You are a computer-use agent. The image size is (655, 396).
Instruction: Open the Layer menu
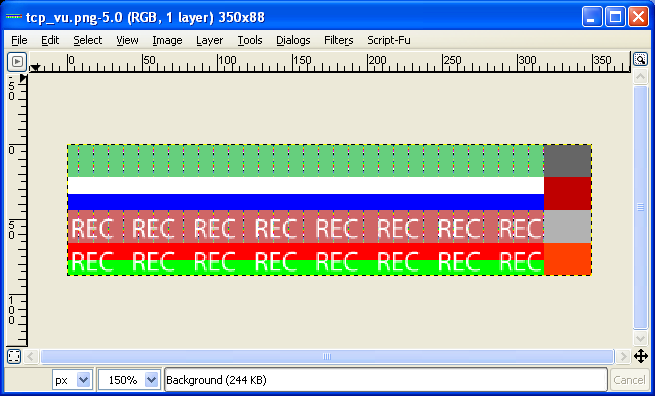click(x=209, y=41)
